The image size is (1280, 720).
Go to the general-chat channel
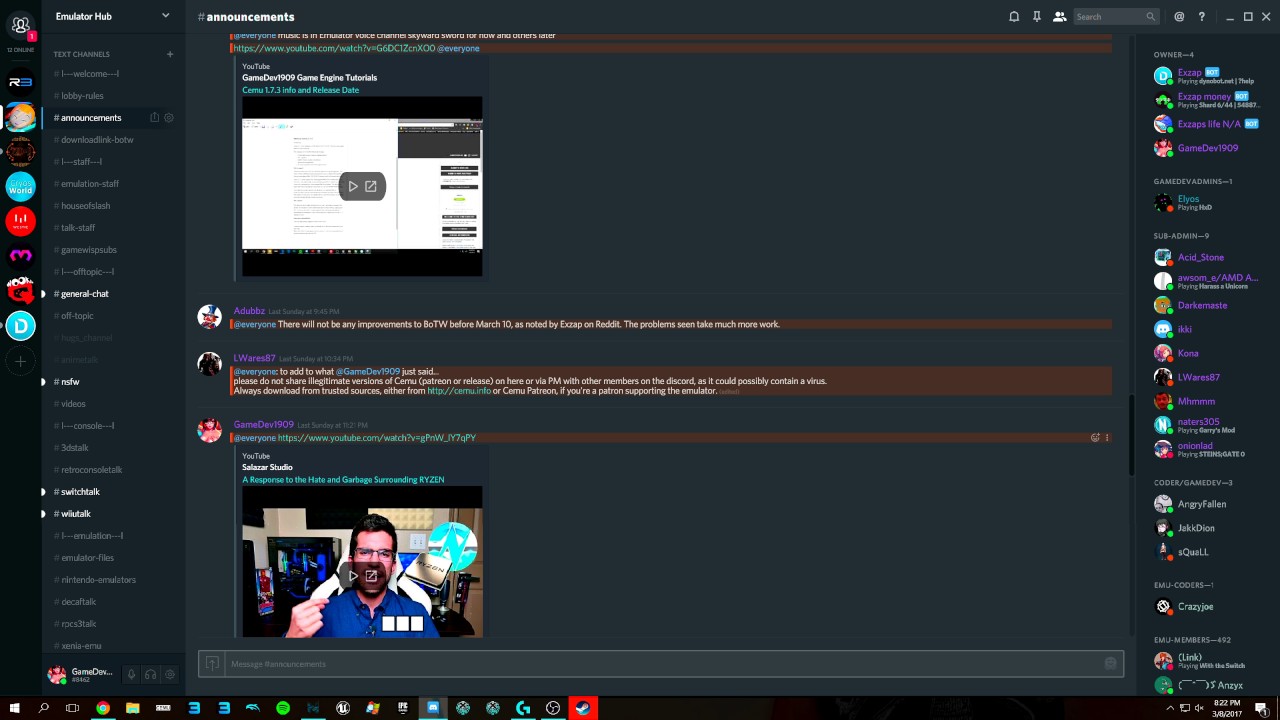85,294
